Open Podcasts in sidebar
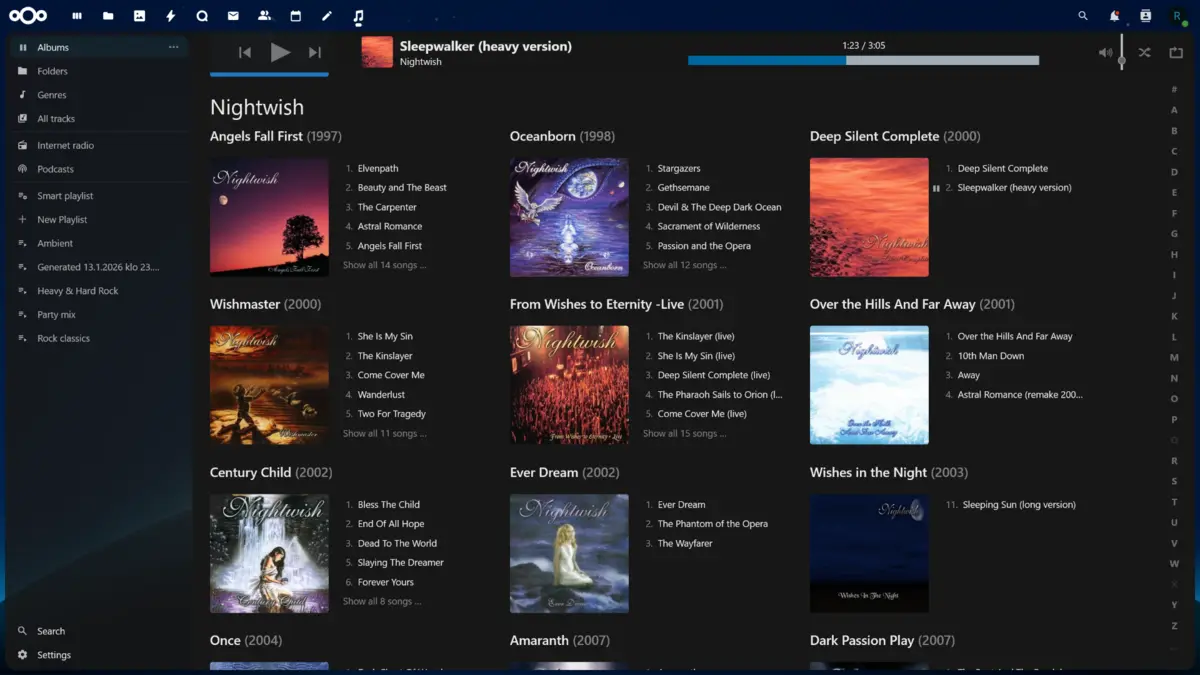The image size is (1200, 675). pyautogui.click(x=100, y=169)
